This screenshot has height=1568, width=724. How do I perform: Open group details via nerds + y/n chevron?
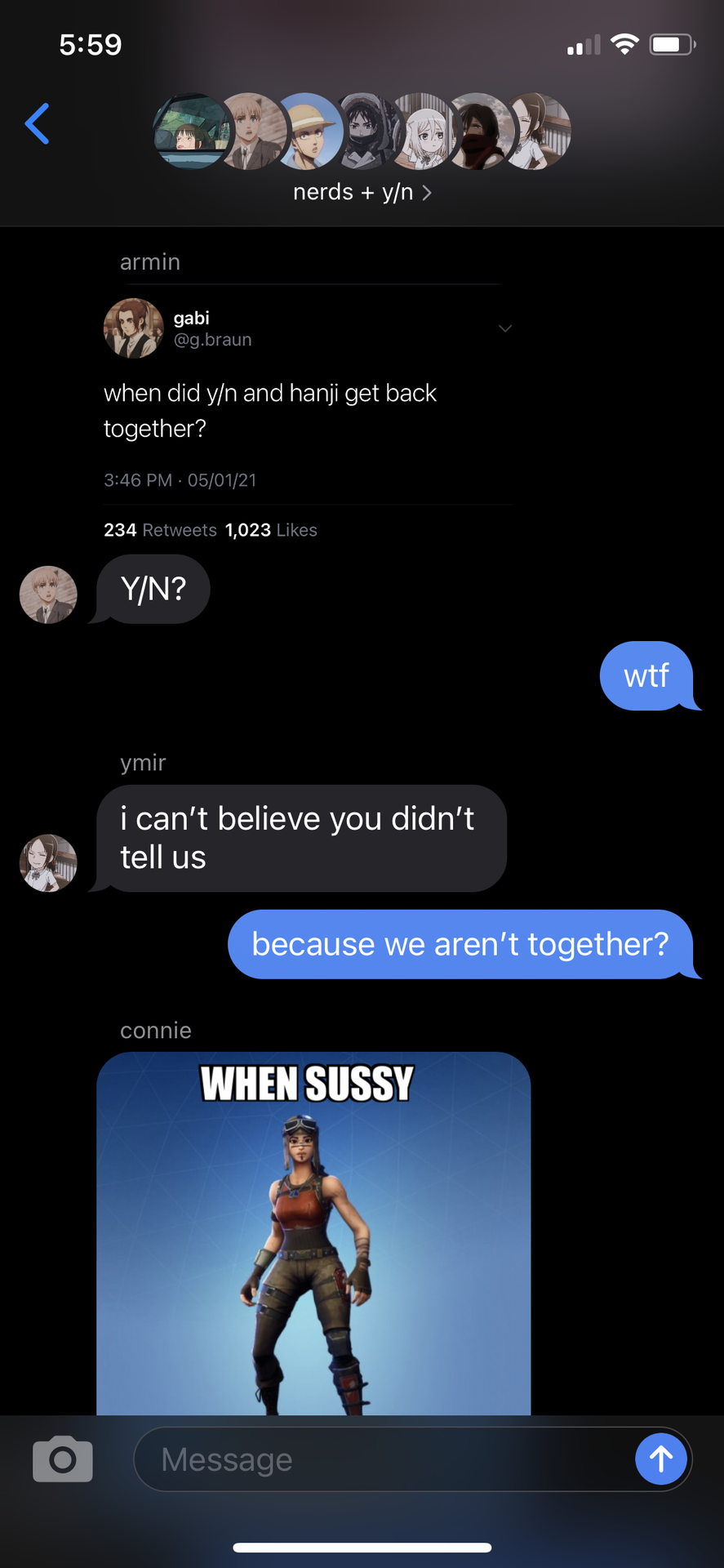point(427,193)
